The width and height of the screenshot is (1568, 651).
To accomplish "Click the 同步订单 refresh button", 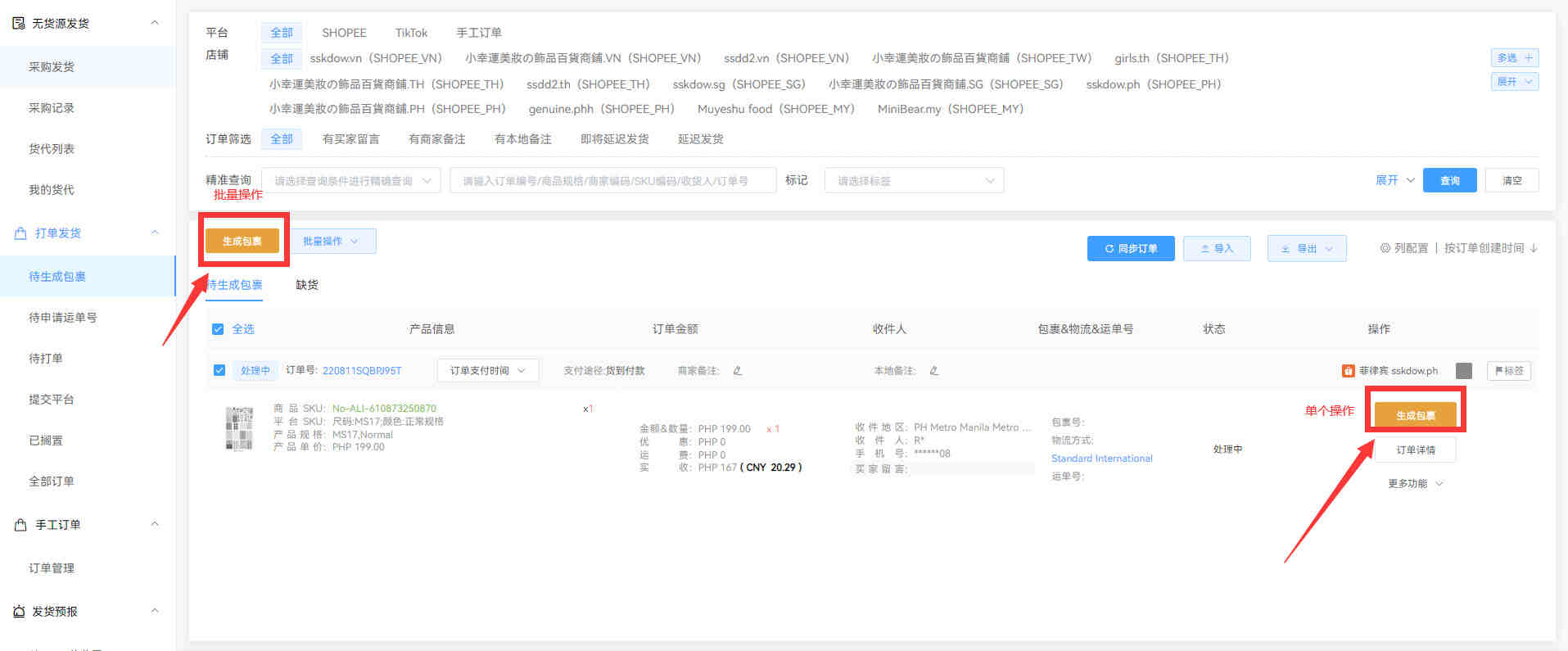I will click(x=1131, y=249).
